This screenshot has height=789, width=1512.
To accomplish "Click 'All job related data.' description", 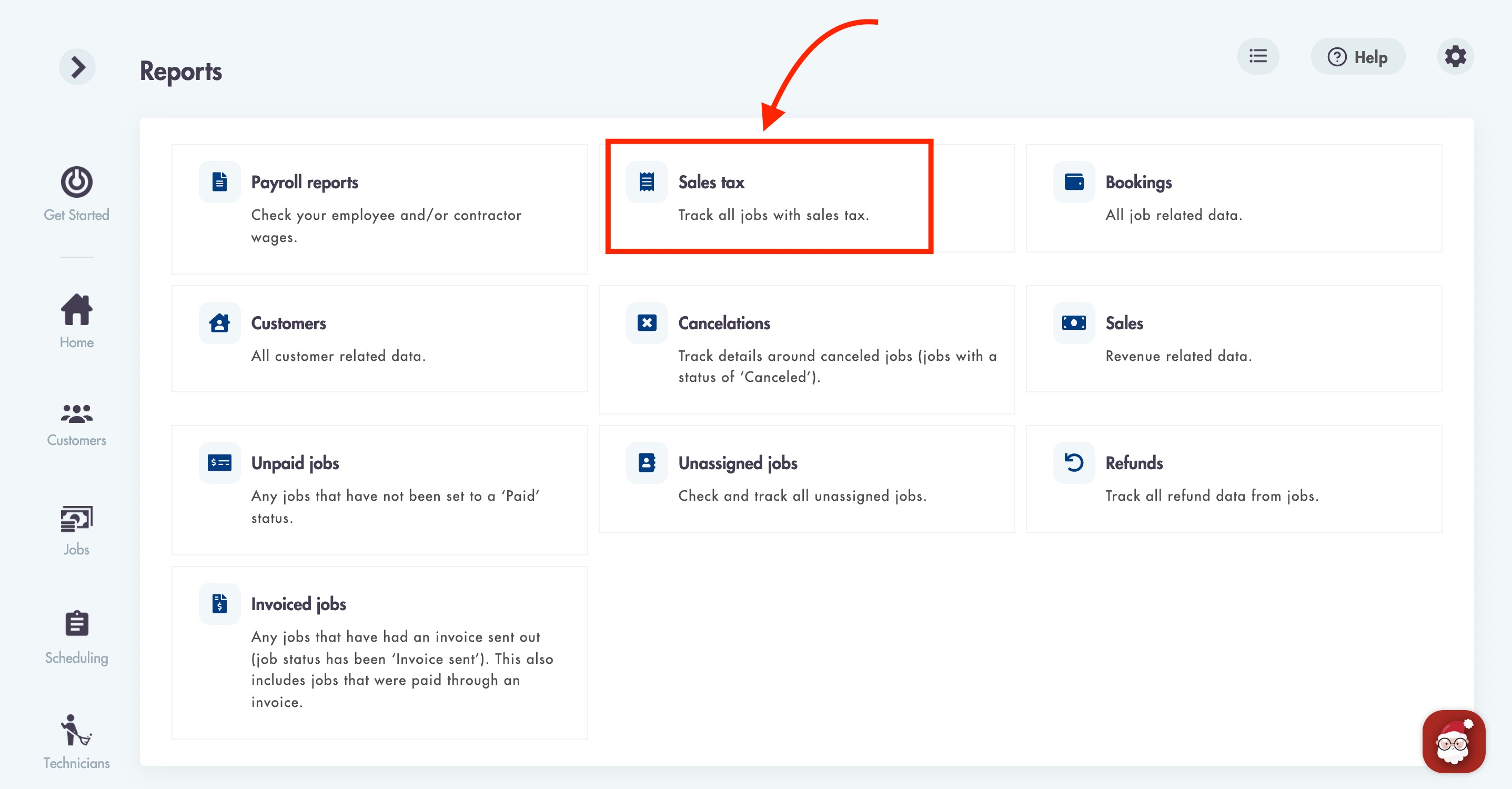I will coord(1174,216).
